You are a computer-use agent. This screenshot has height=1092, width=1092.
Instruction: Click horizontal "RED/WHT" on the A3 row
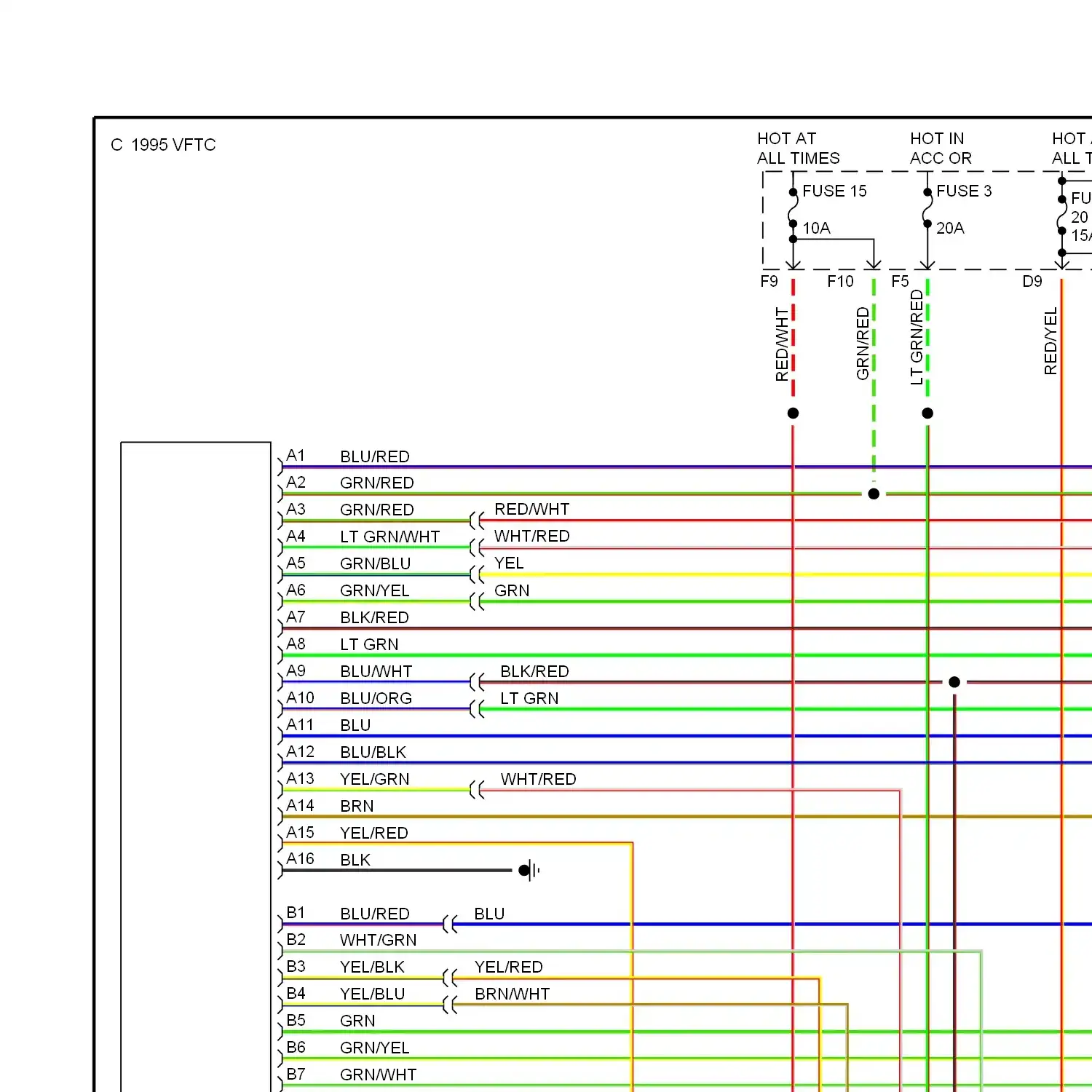click(x=532, y=510)
